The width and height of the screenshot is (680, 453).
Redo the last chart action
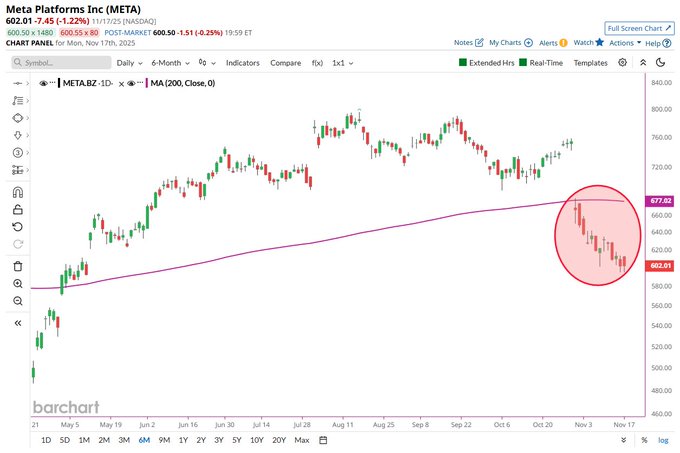point(18,244)
